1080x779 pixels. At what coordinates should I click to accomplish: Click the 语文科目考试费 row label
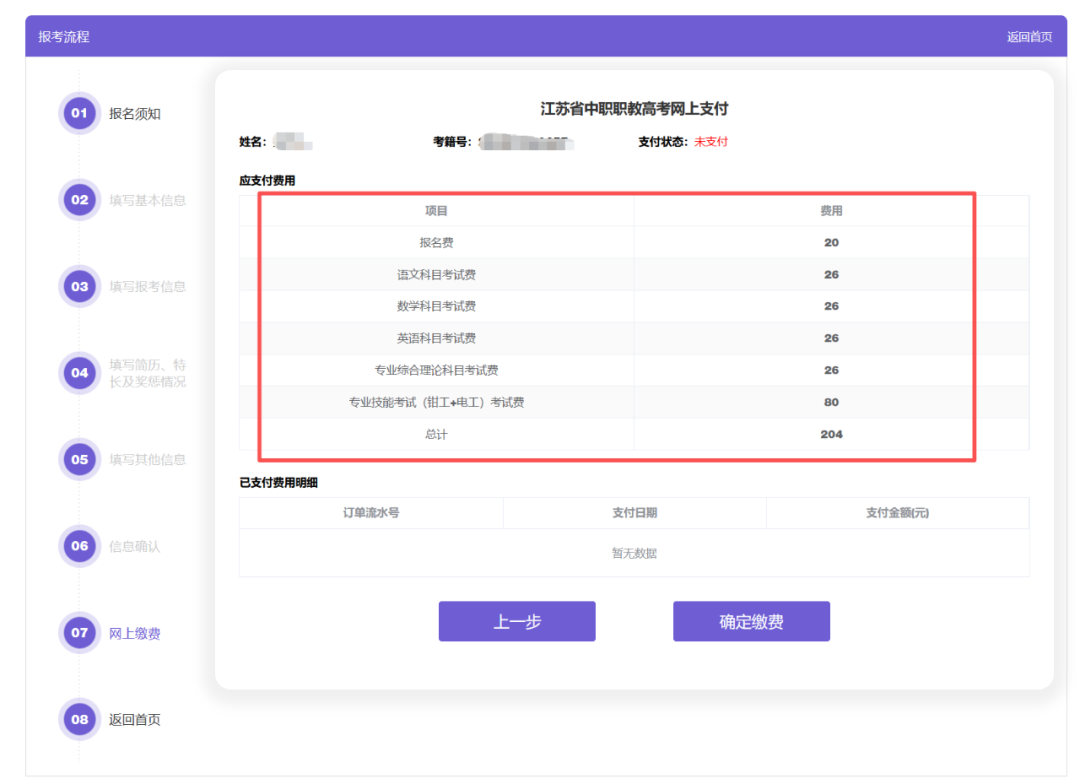tap(436, 274)
